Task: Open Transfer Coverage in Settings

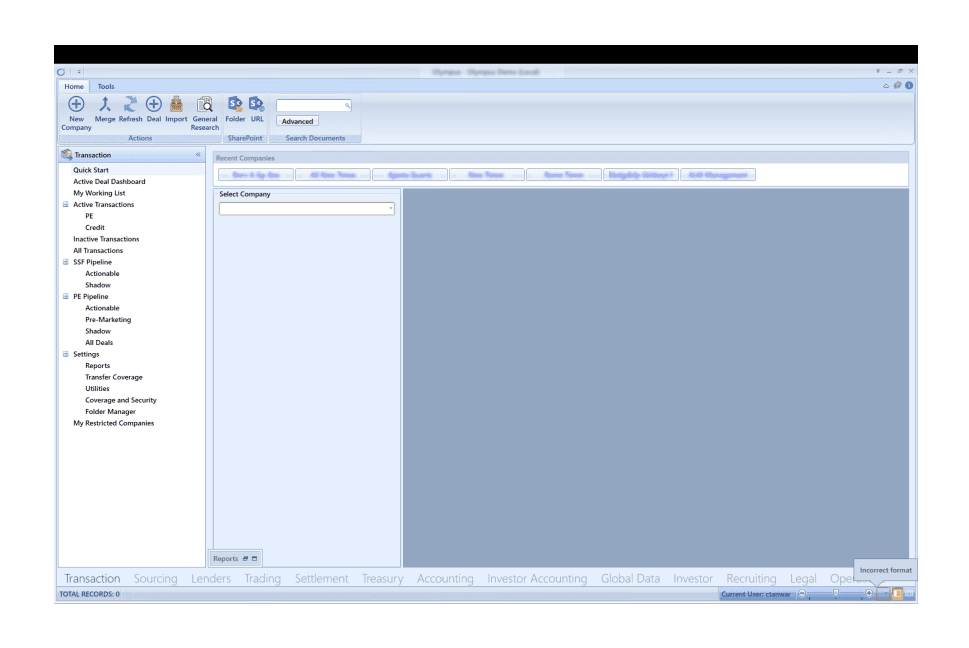Action: click(x=114, y=377)
